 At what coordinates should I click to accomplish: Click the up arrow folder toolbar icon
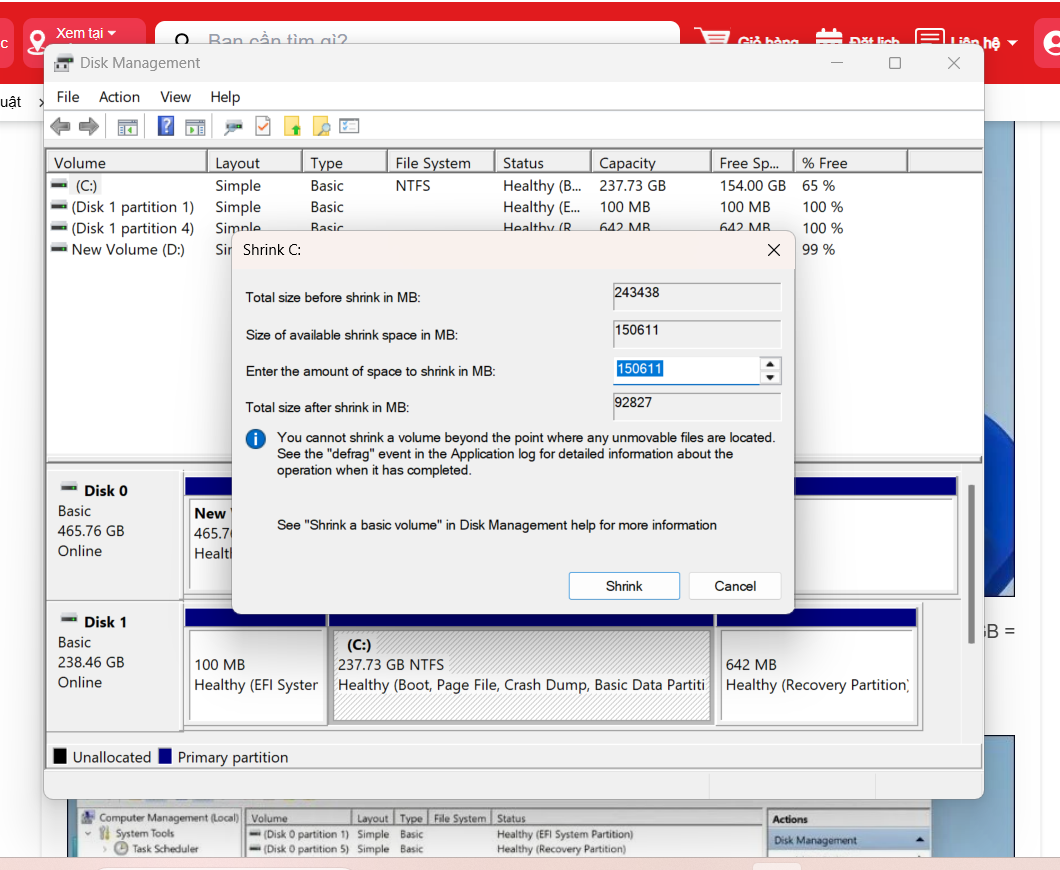[x=293, y=126]
